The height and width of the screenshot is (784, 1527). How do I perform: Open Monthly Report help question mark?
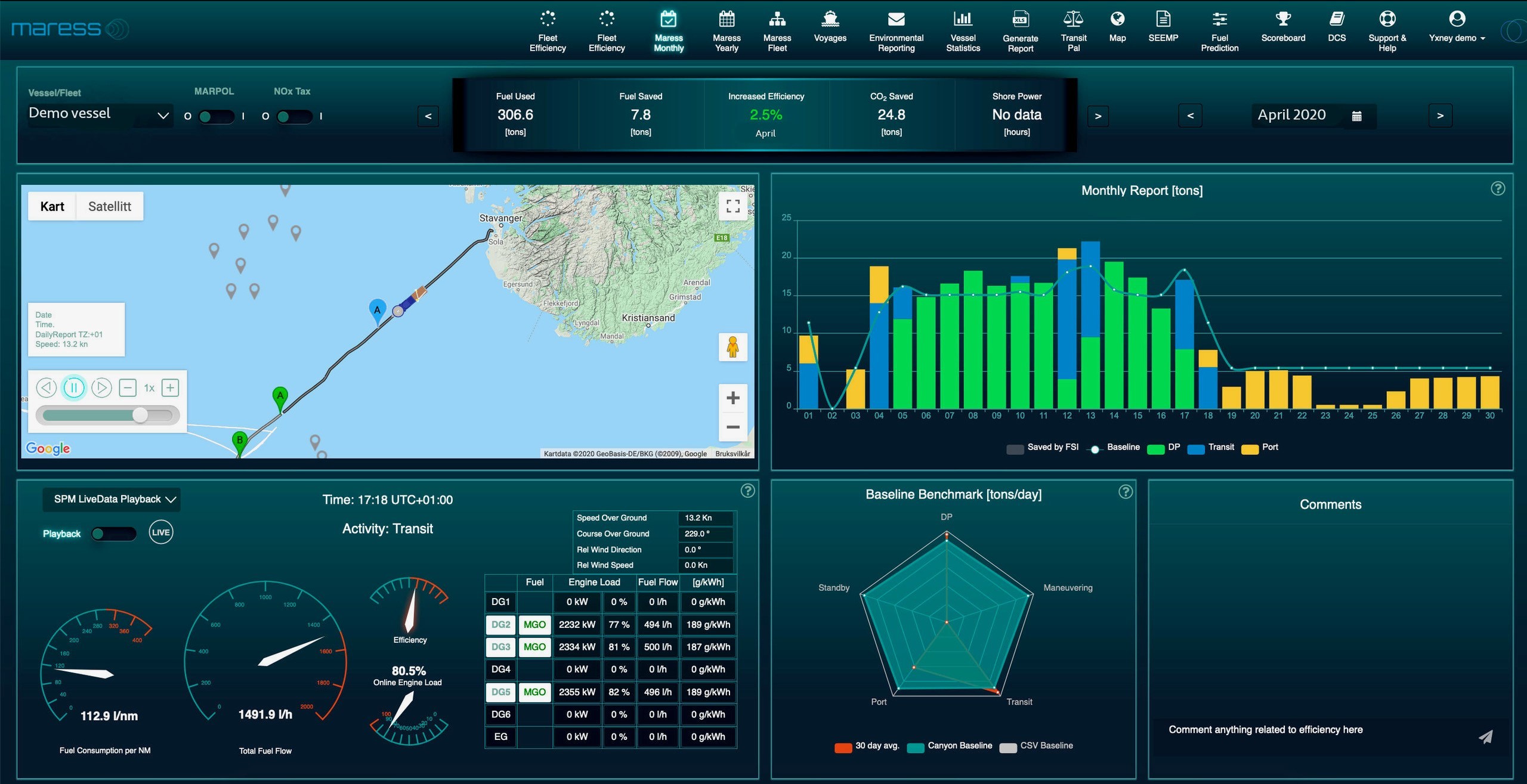1497,189
